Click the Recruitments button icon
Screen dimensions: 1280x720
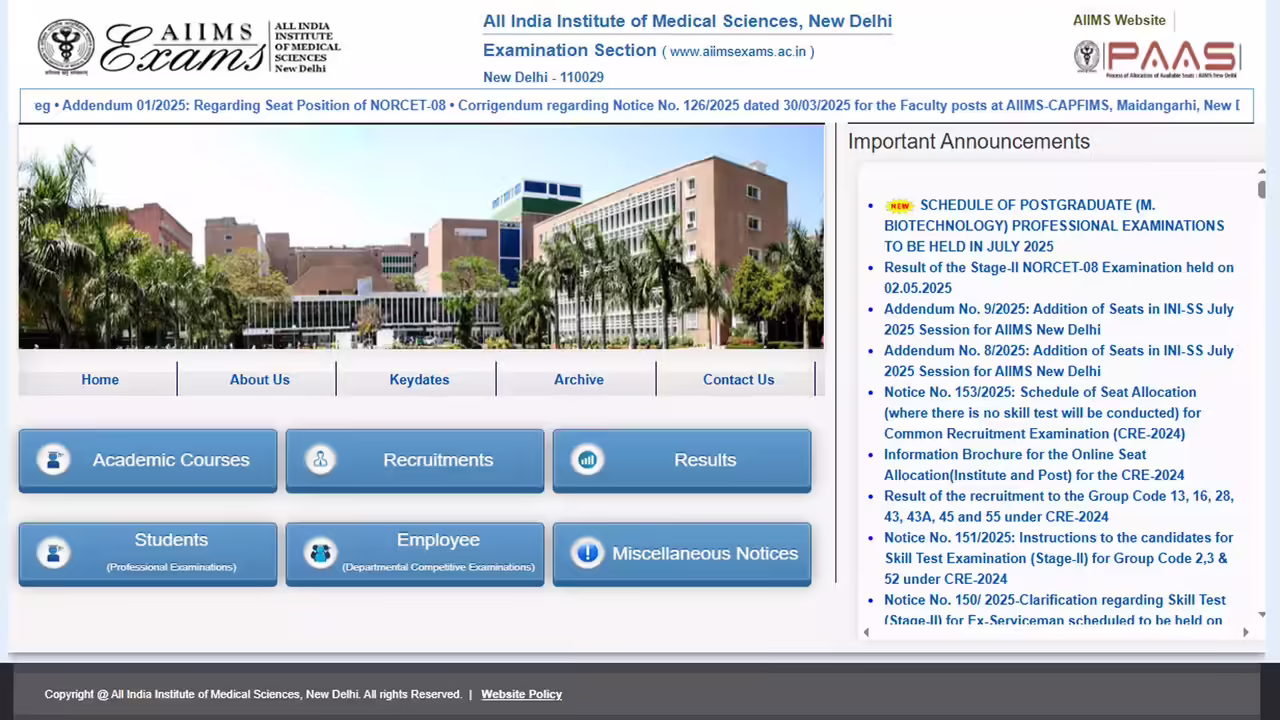(x=320, y=460)
